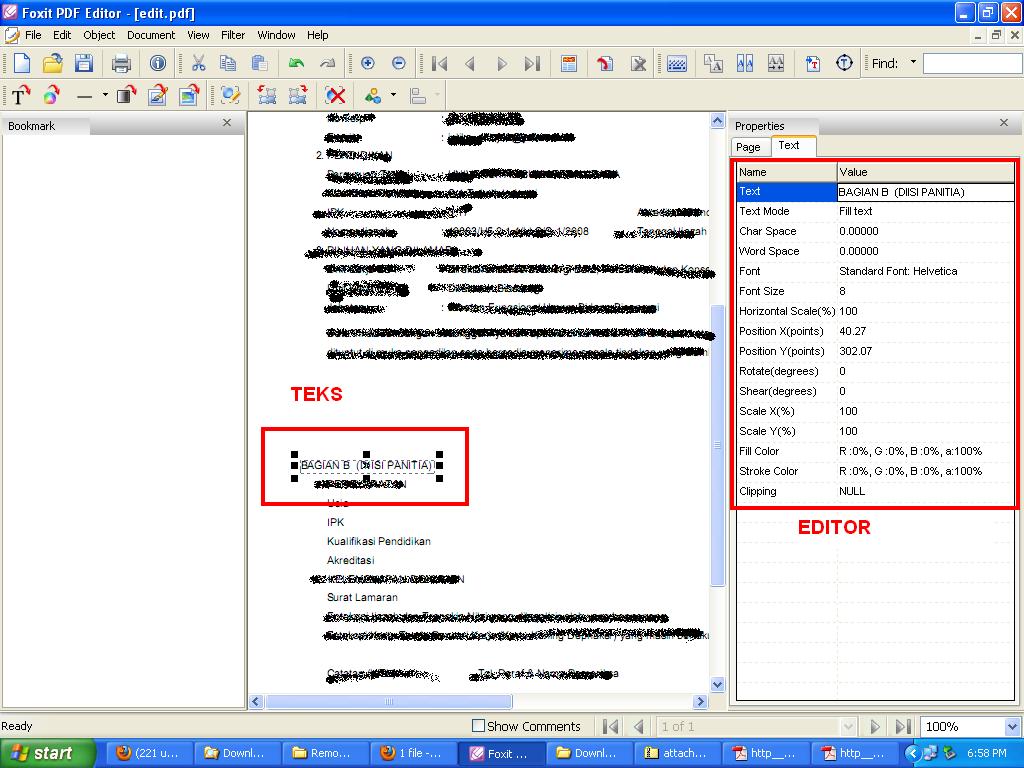Viewport: 1024px width, 768px height.
Task: Zoom in with the plus magnifier icon
Action: (368, 63)
